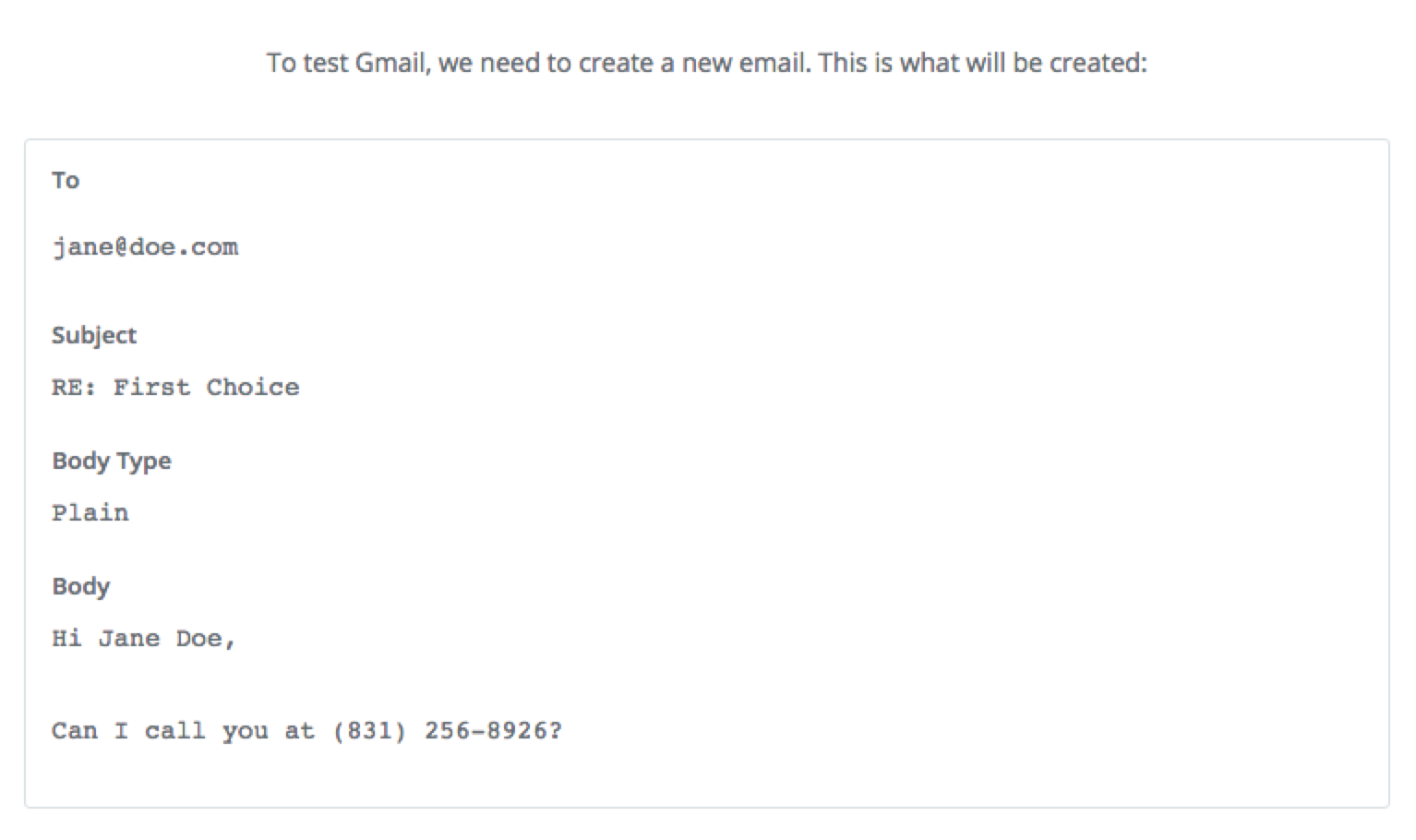Click 'This is what will be created' text
The width and height of the screenshot is (1416, 840).
(982, 63)
